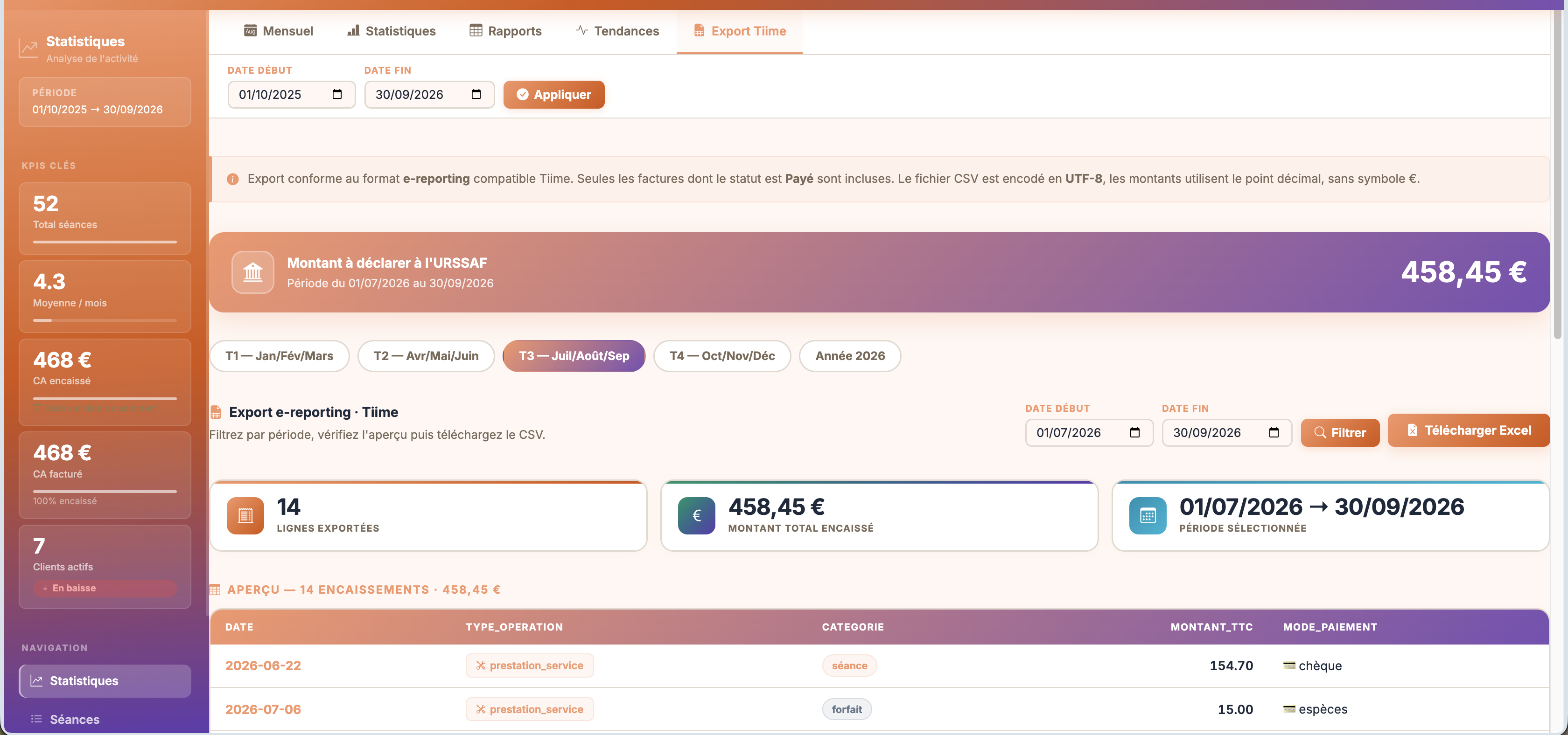The width and height of the screenshot is (1568, 735).
Task: Click the En baisse badge under Clients actifs
Action: tap(105, 588)
